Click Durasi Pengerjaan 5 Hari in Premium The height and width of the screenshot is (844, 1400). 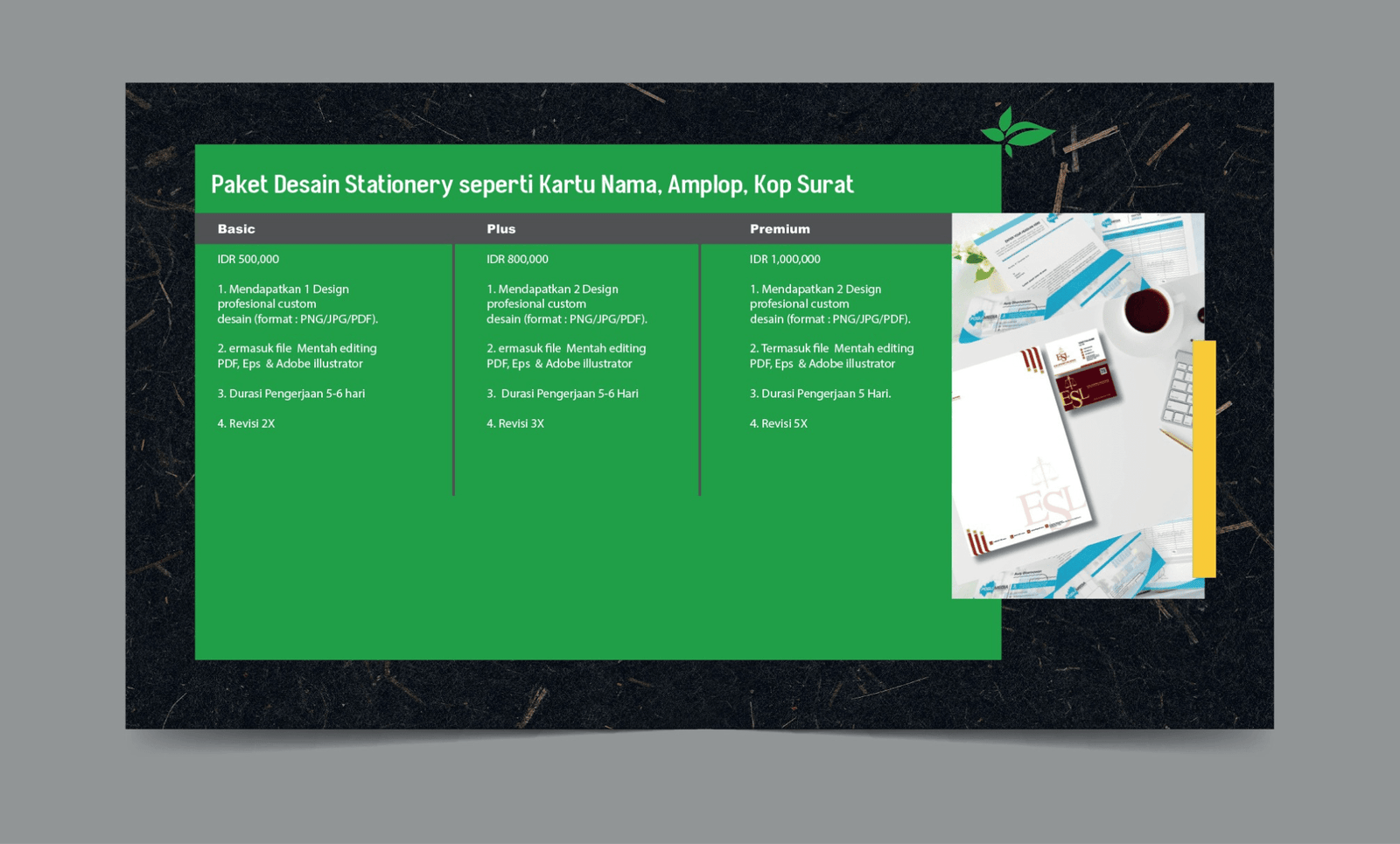click(x=820, y=394)
